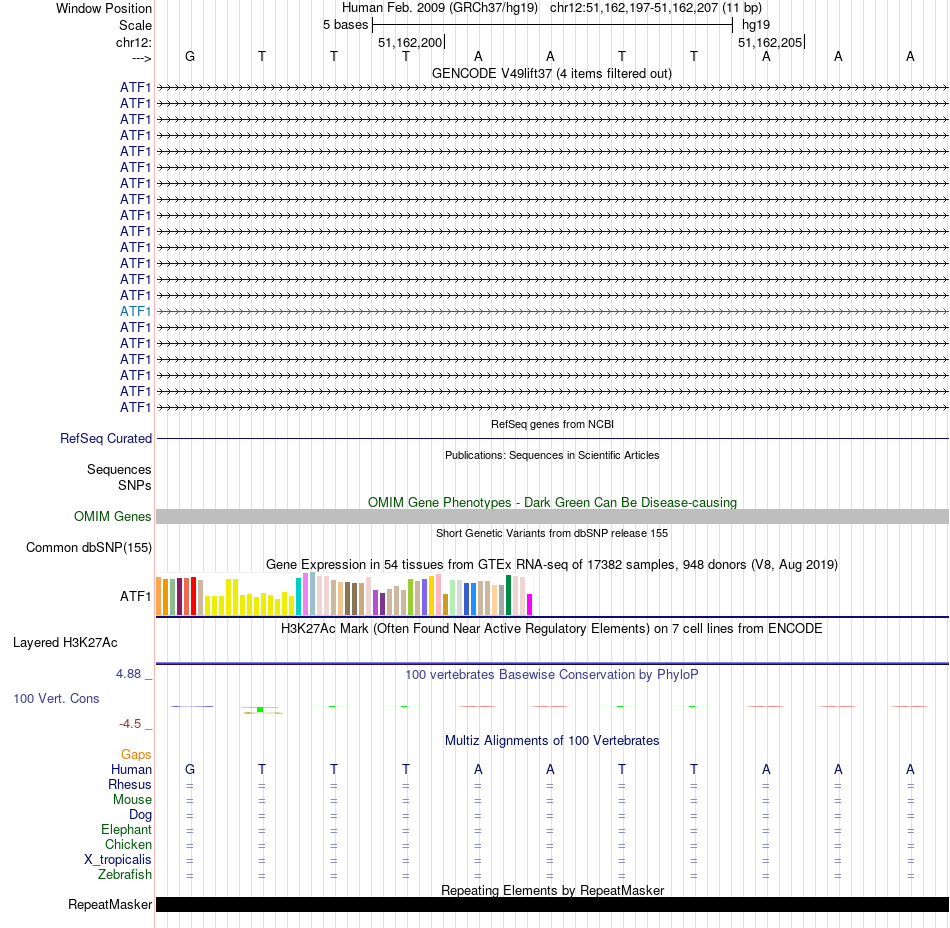Click the "Scale" track label
The image size is (950, 928).
click(135, 25)
